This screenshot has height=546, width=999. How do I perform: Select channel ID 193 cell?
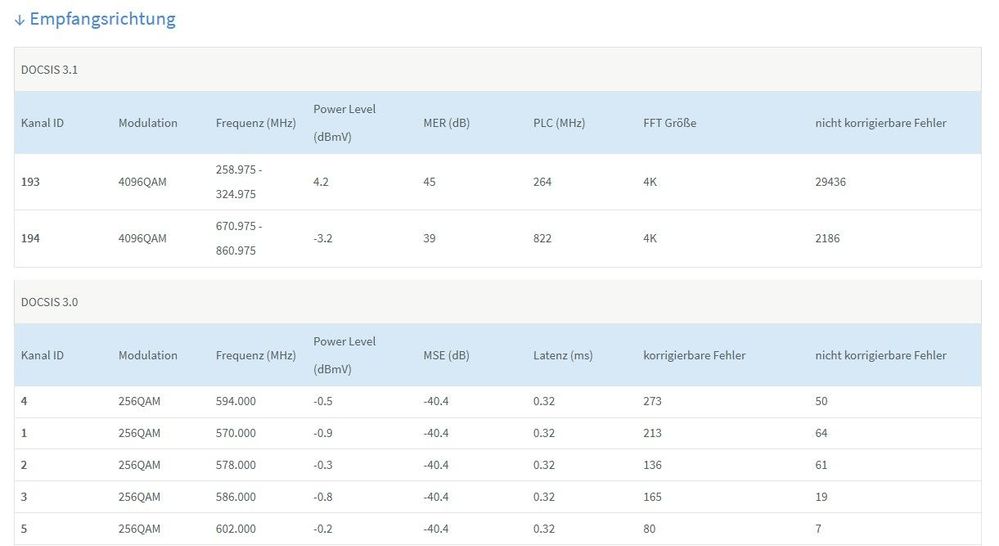tap(31, 182)
